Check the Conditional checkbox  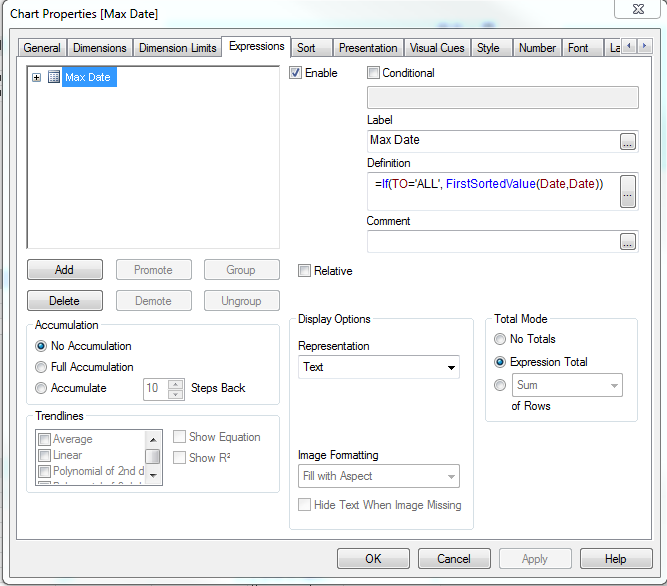[x=373, y=73]
